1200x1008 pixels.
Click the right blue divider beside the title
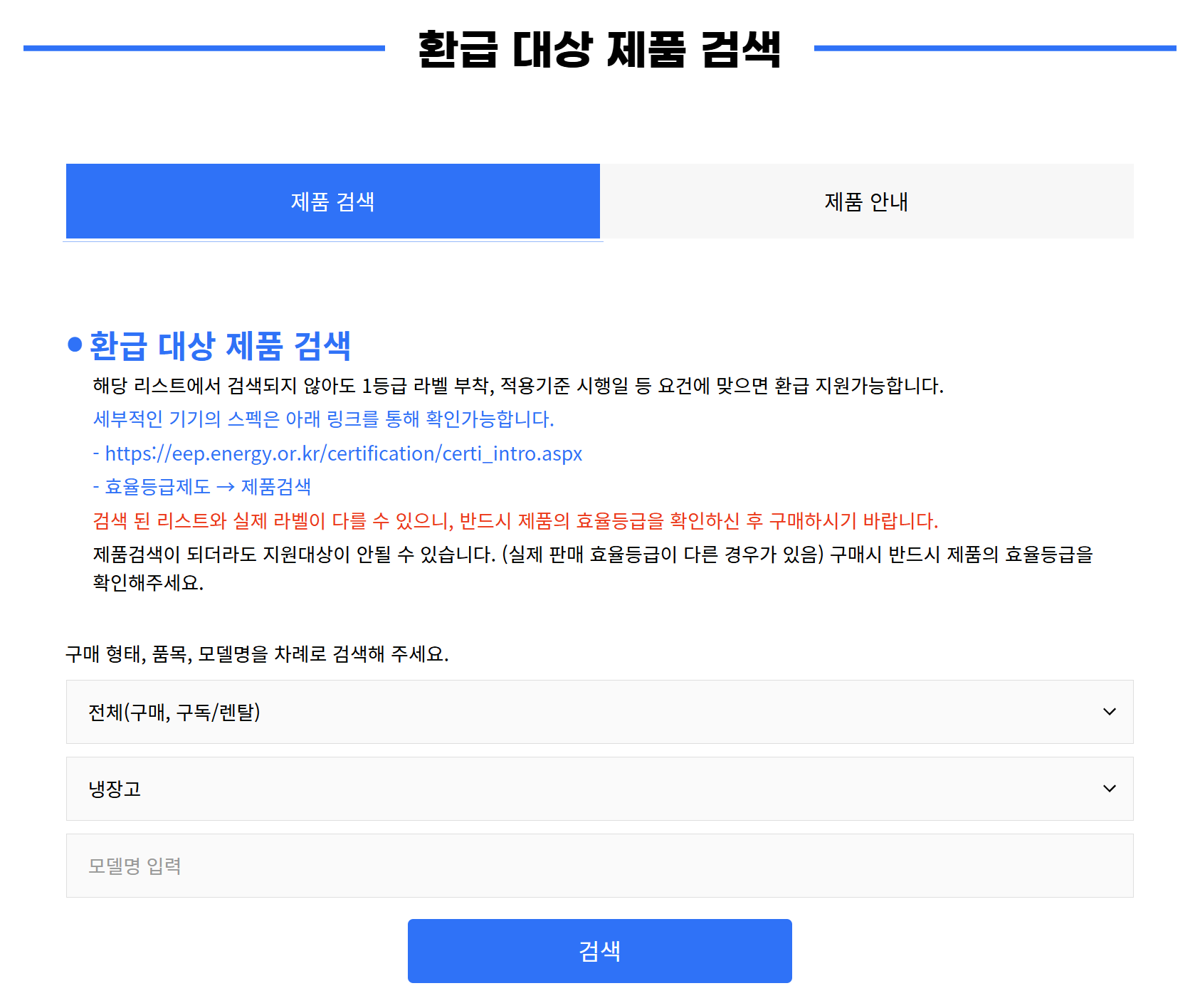click(x=996, y=48)
